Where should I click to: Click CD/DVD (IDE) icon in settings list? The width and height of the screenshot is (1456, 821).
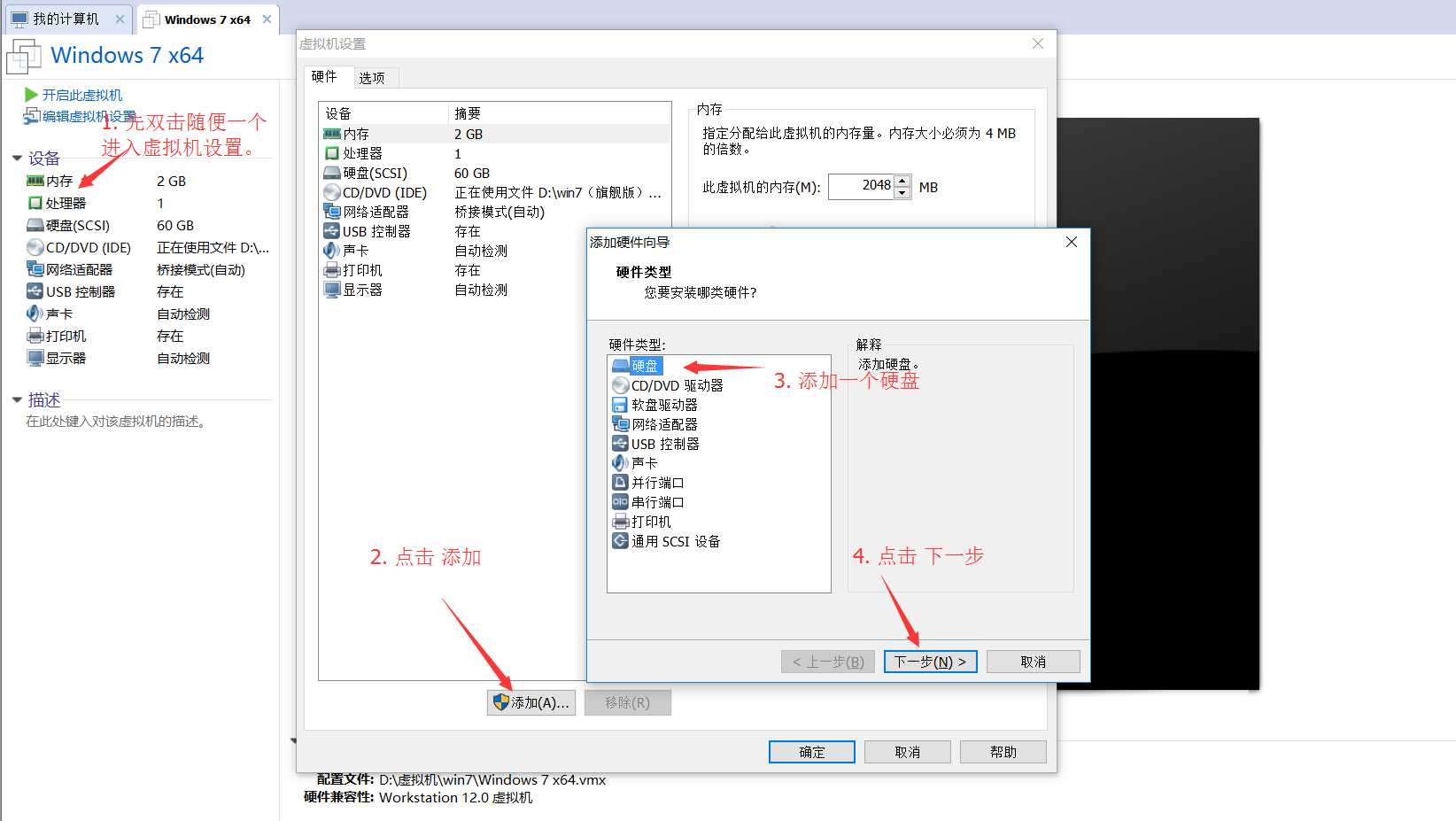332,192
